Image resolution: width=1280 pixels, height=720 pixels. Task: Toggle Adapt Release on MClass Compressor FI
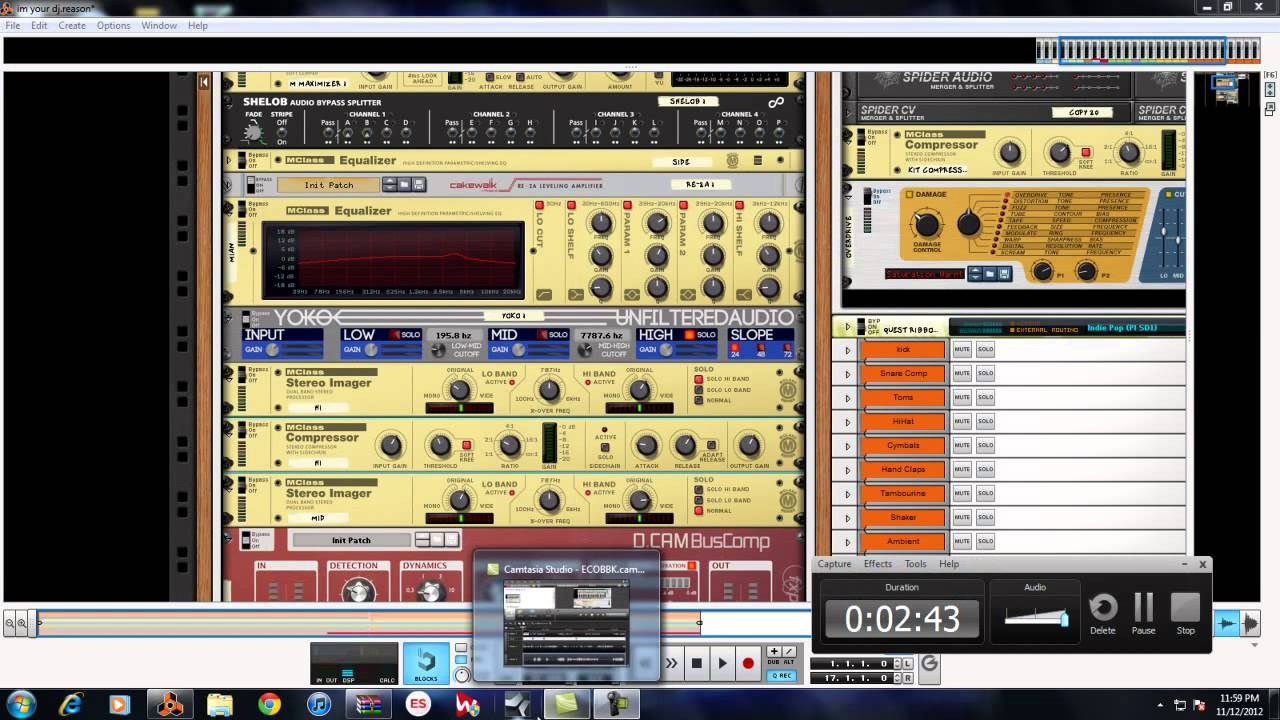[x=711, y=445]
